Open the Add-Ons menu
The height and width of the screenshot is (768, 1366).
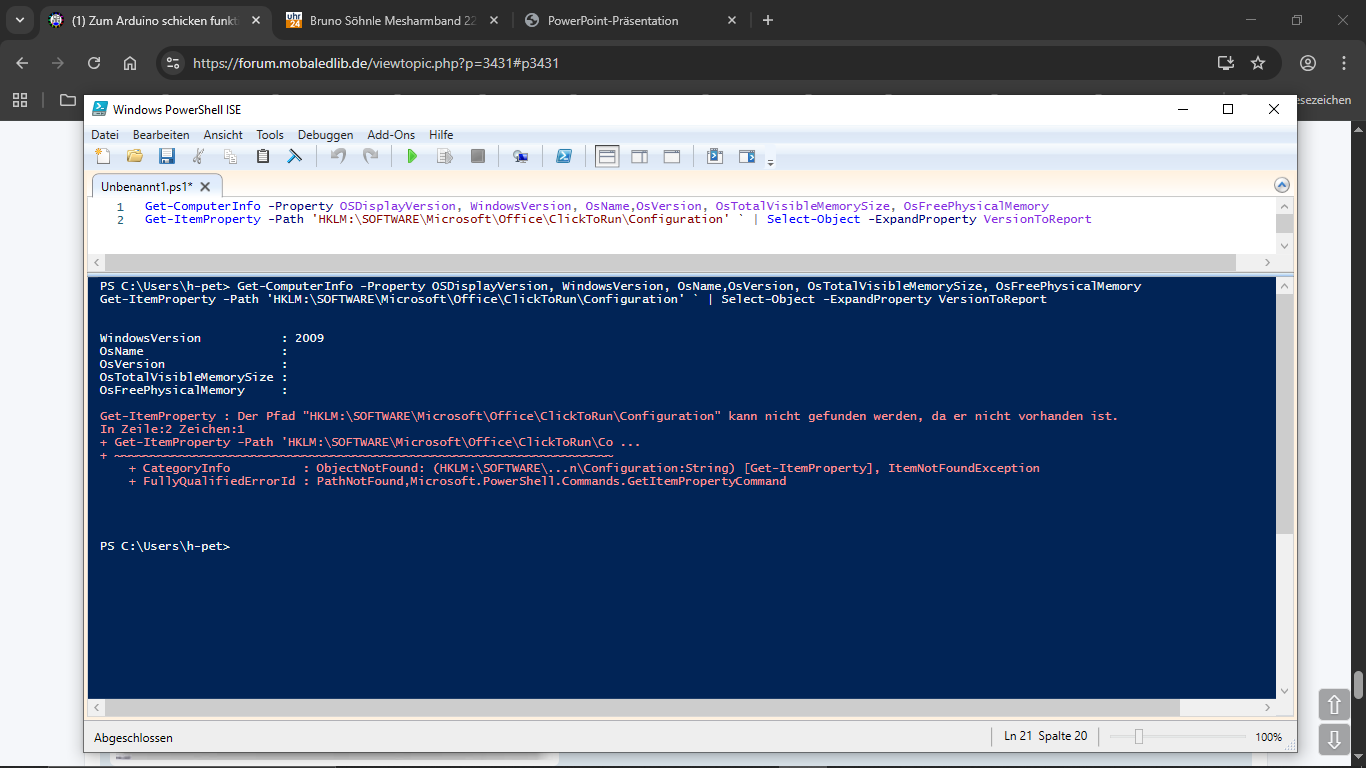[391, 135]
